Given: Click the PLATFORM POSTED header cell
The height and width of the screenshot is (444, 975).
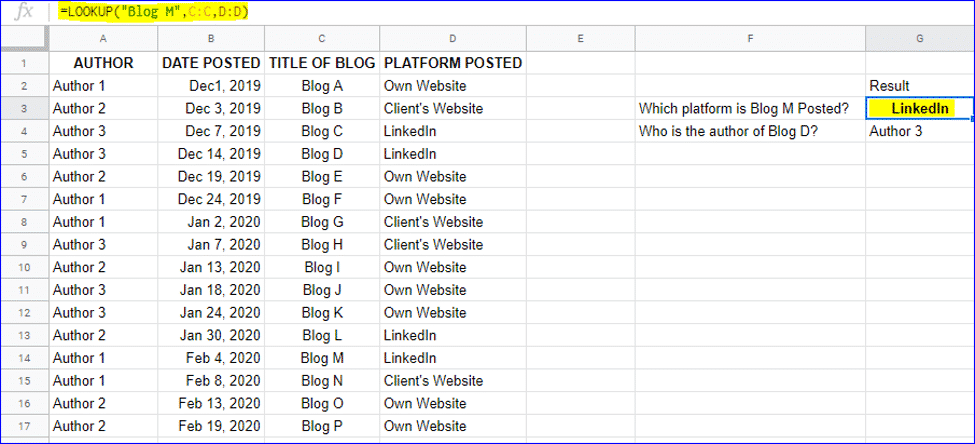Looking at the screenshot, I should pos(453,63).
